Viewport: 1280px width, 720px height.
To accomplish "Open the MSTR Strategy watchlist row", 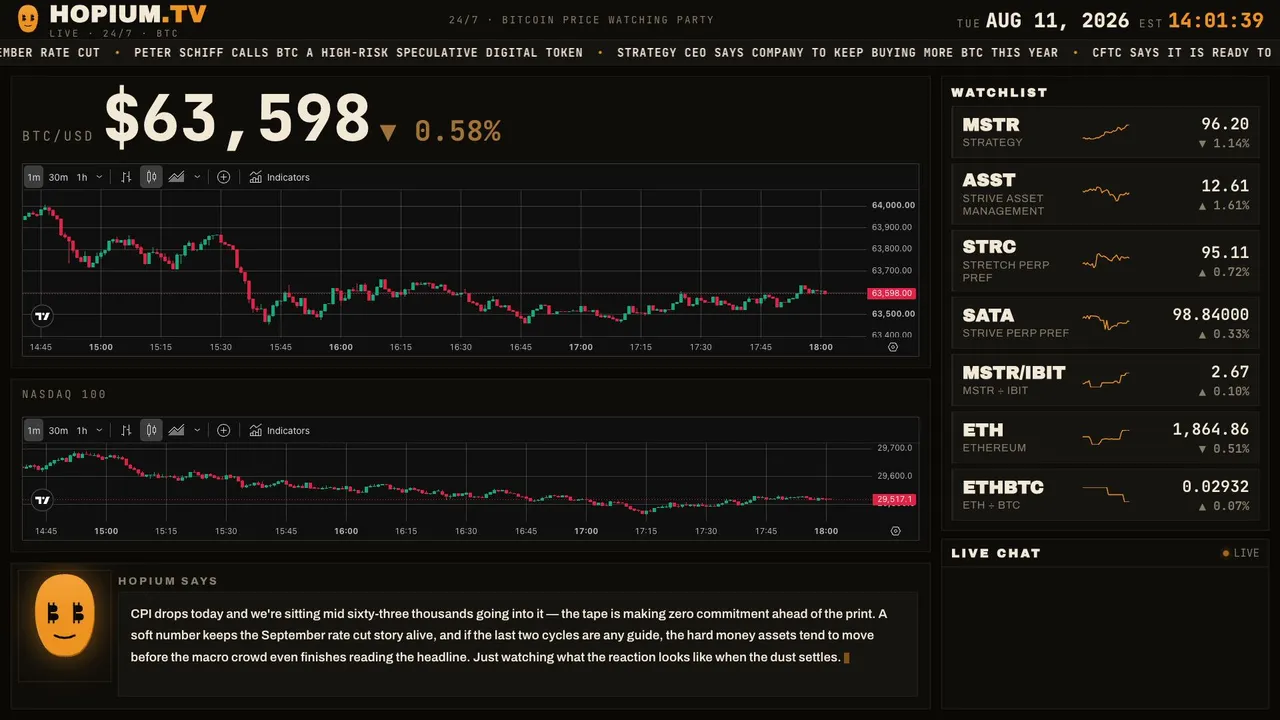I will coord(1106,133).
